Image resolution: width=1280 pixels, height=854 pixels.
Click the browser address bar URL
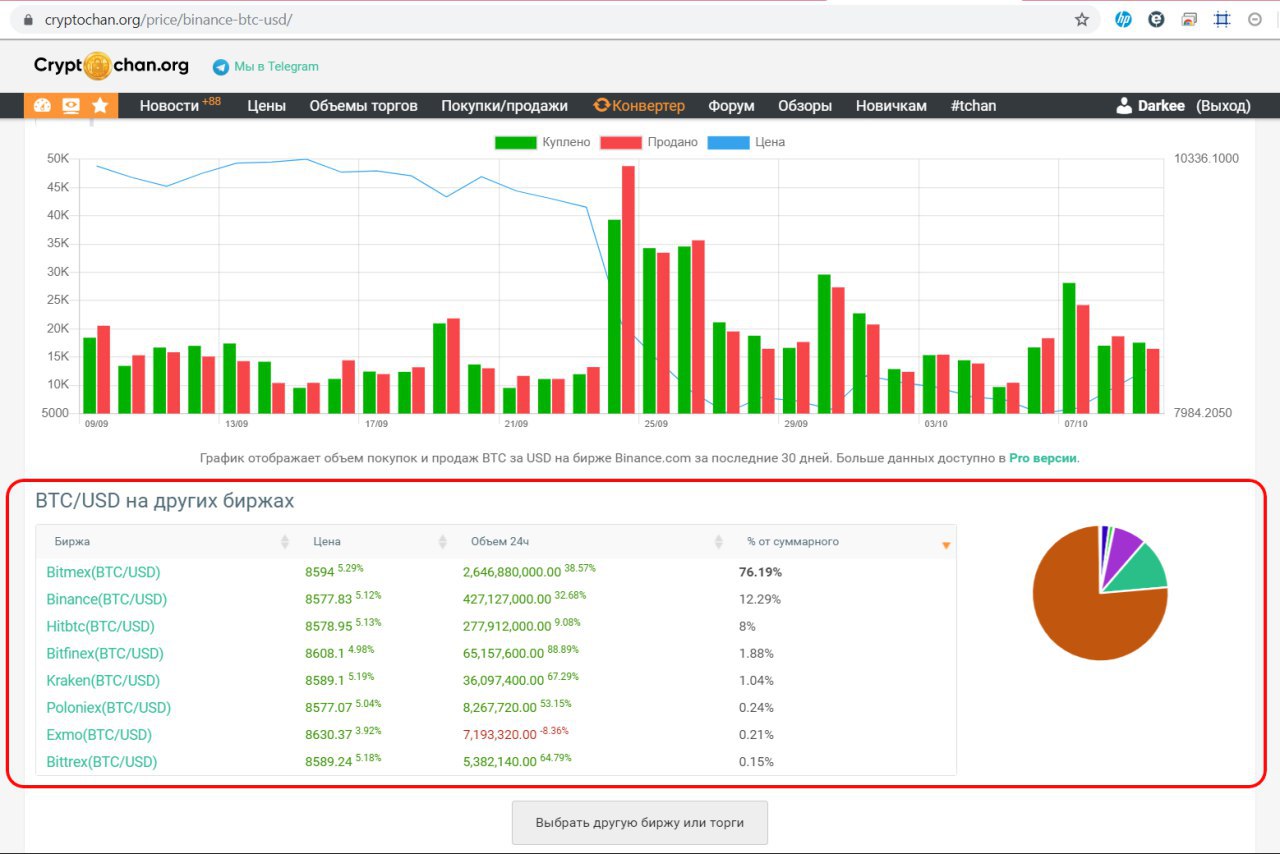tap(168, 19)
